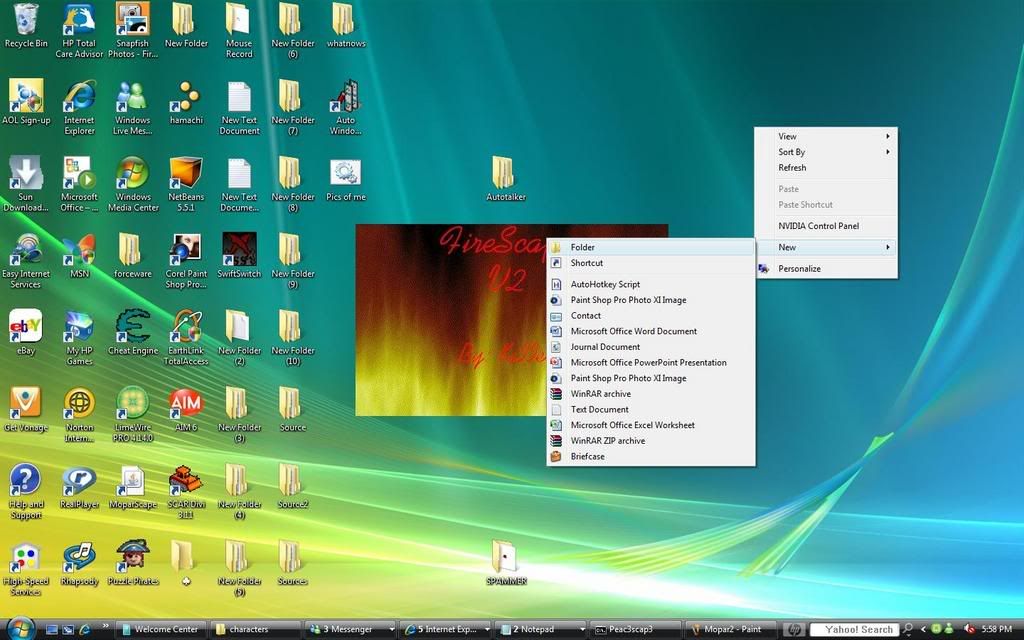Click the Snapfish Photos desktop shortcut

point(133,30)
